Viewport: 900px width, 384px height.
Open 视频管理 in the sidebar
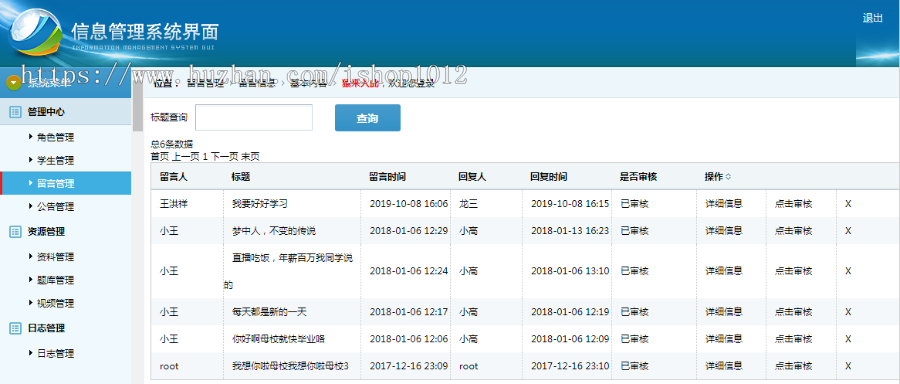pos(55,303)
